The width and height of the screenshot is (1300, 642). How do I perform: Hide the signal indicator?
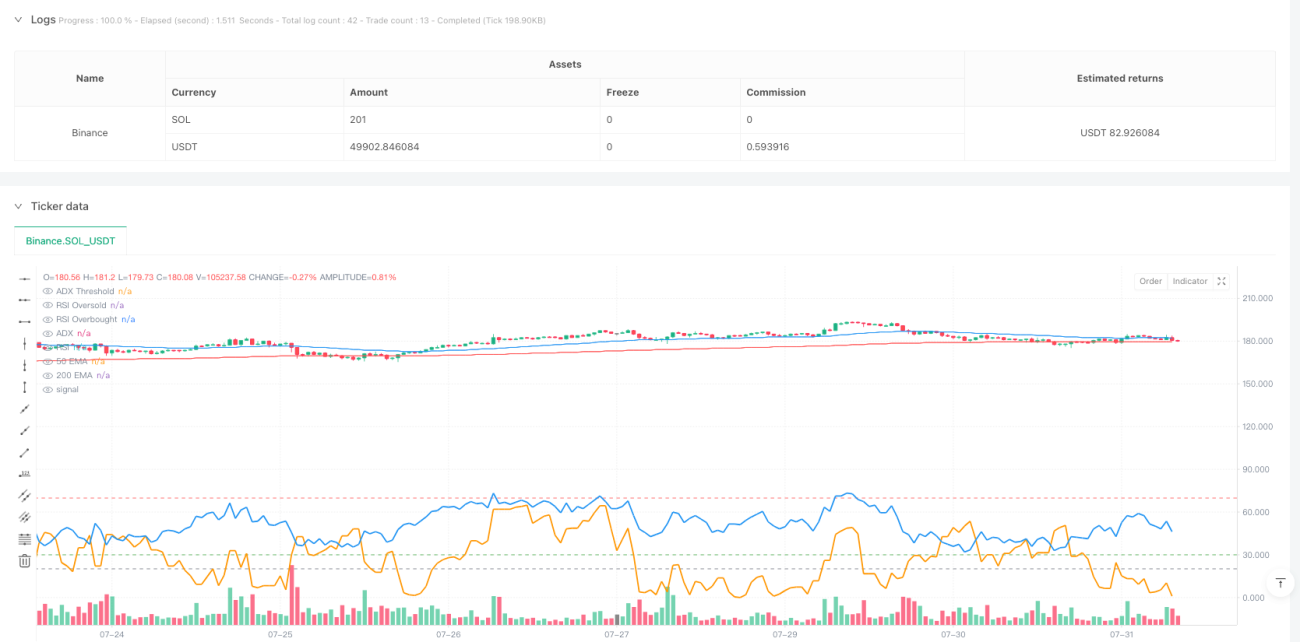(48, 389)
